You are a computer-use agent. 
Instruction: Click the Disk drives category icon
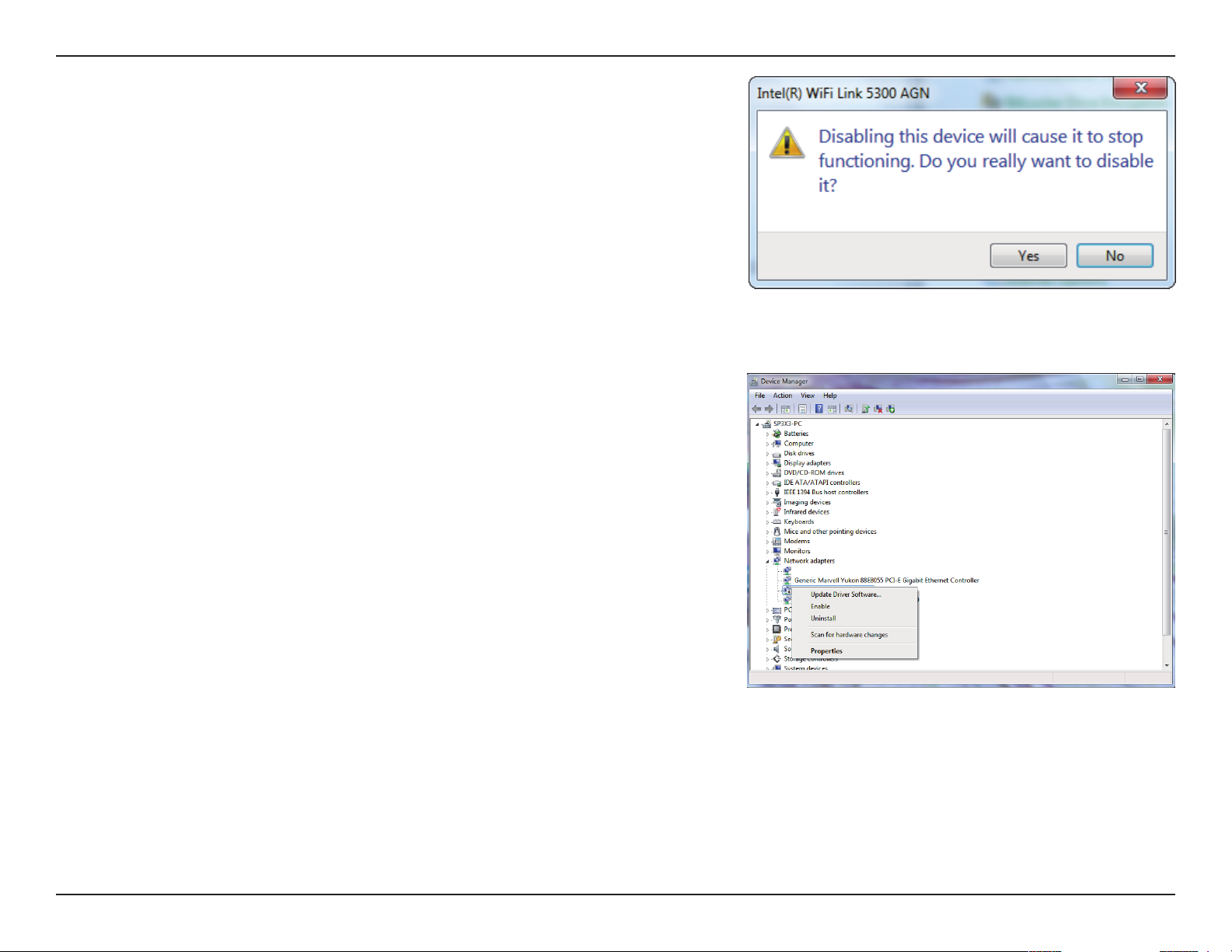777,454
